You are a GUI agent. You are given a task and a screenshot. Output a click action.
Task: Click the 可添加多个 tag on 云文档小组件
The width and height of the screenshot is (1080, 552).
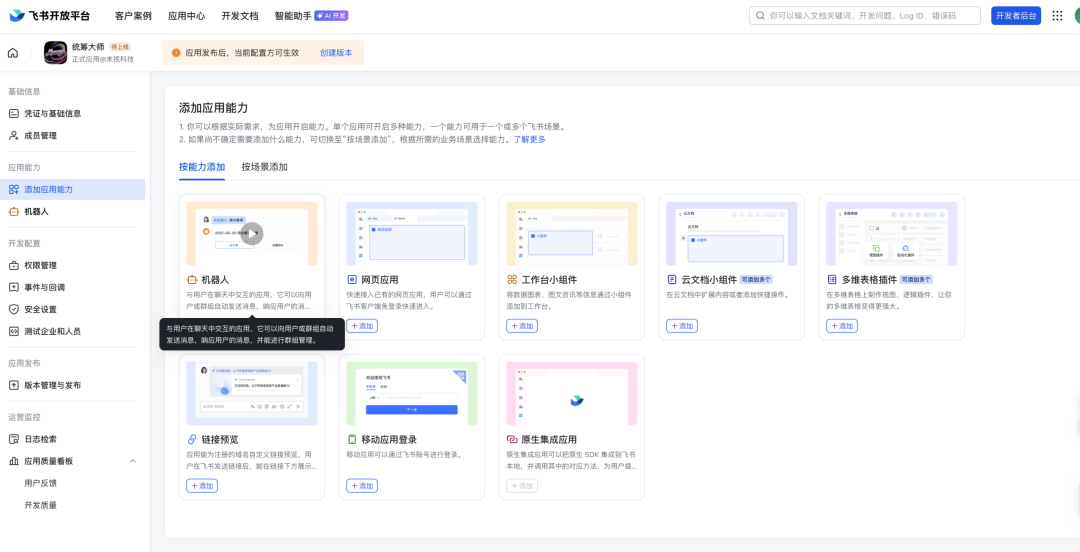756,280
